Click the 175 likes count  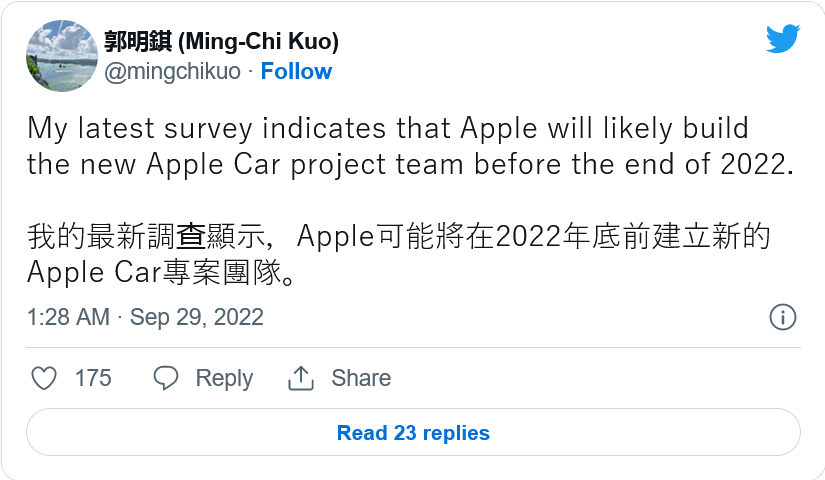click(x=93, y=378)
